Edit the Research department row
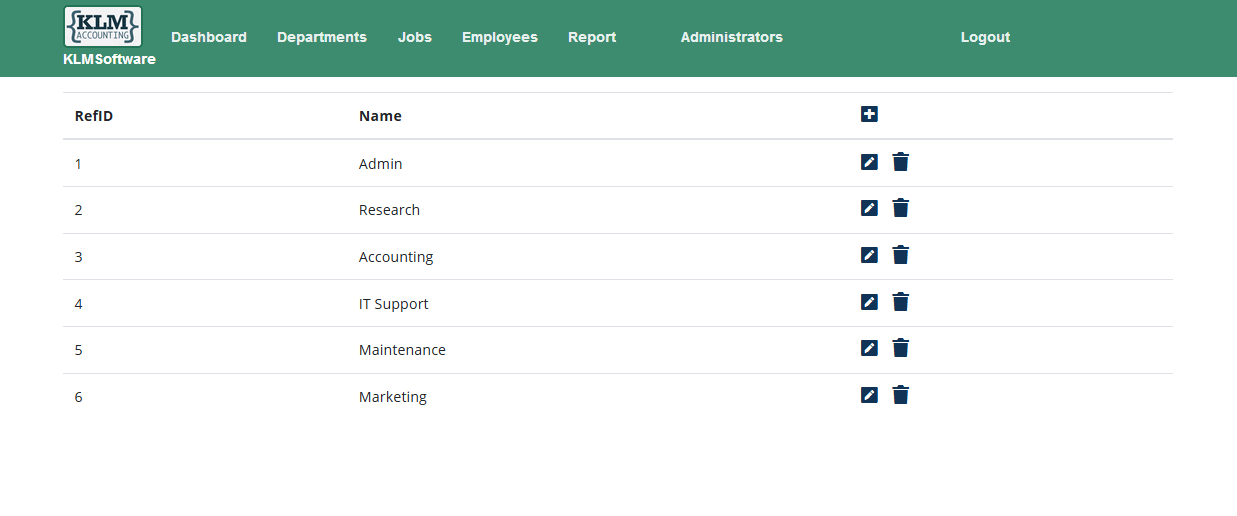 [x=869, y=208]
